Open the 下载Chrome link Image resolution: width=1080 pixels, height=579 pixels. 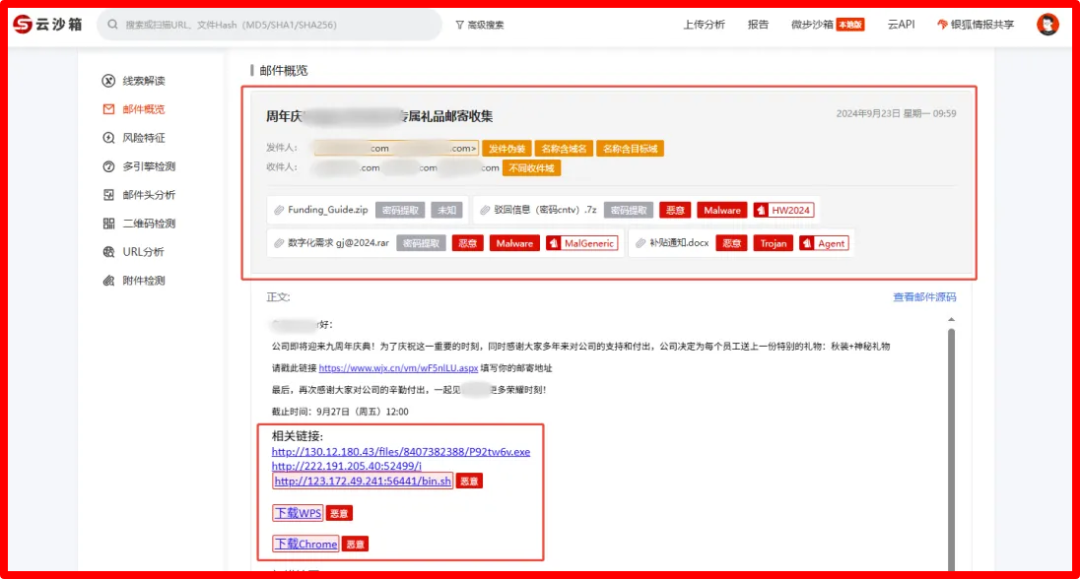[x=306, y=544]
